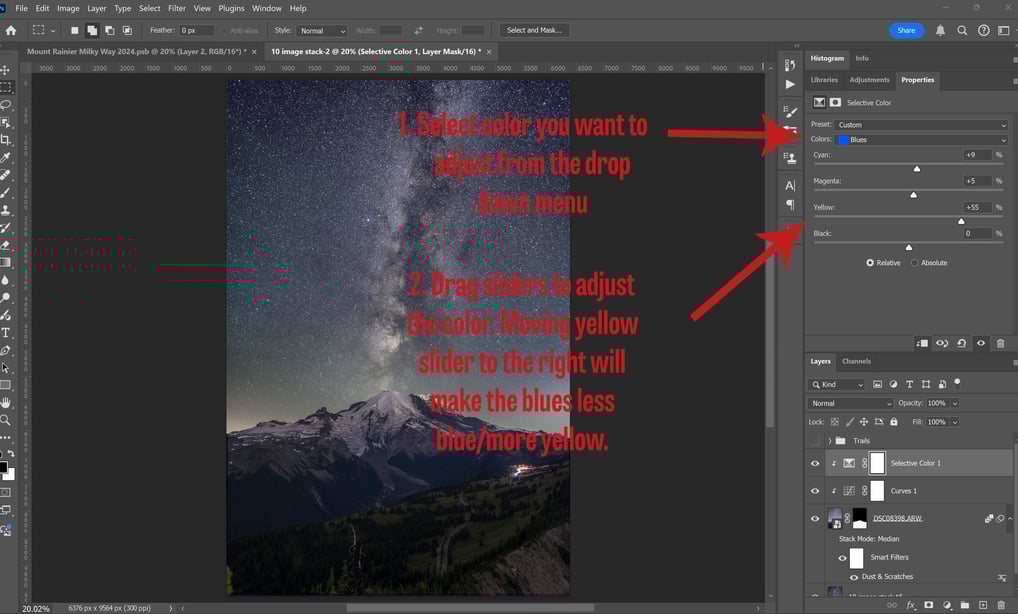
Task: Select the Hand tool
Action: [6, 402]
